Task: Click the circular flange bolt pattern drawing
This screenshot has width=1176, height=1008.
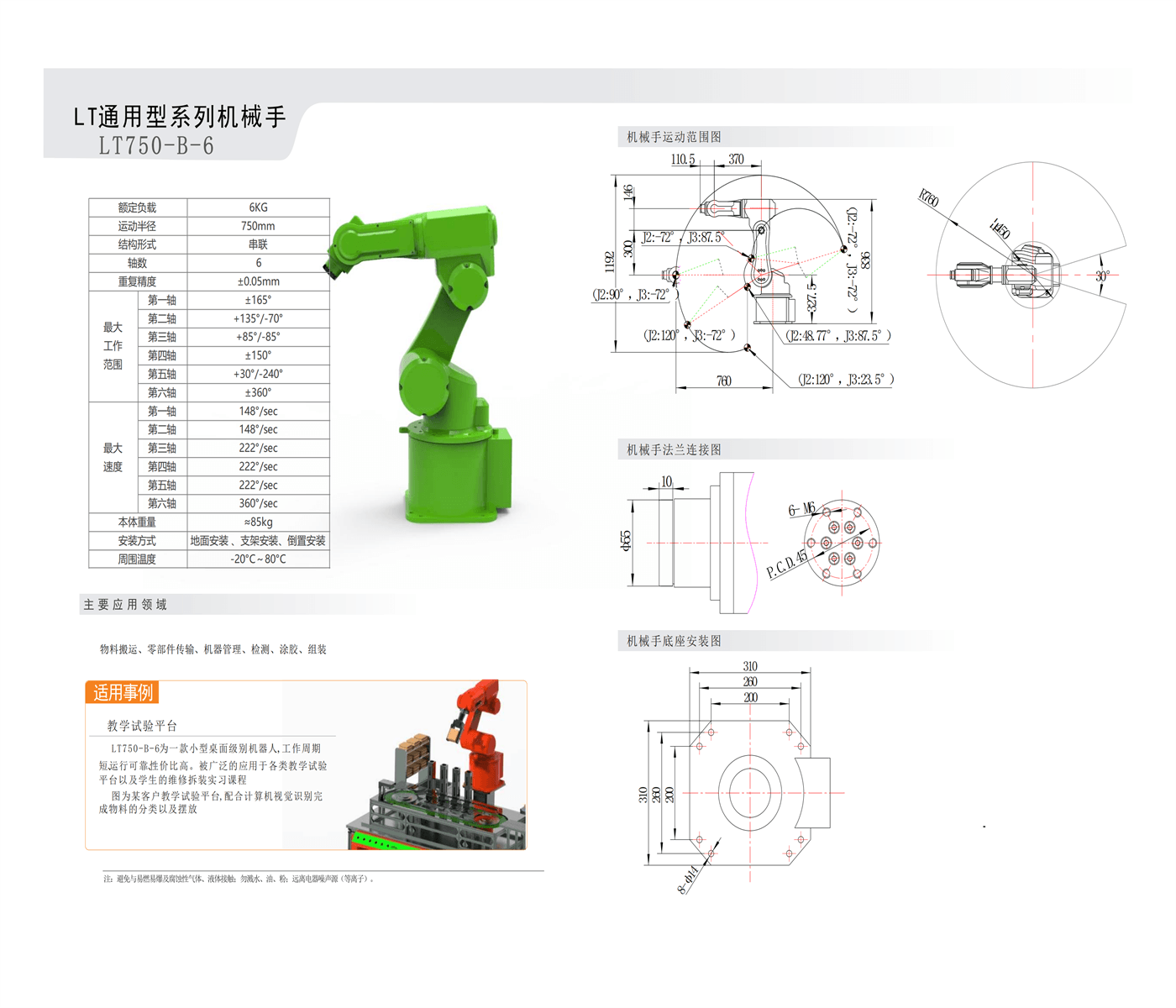Action: tap(842, 543)
